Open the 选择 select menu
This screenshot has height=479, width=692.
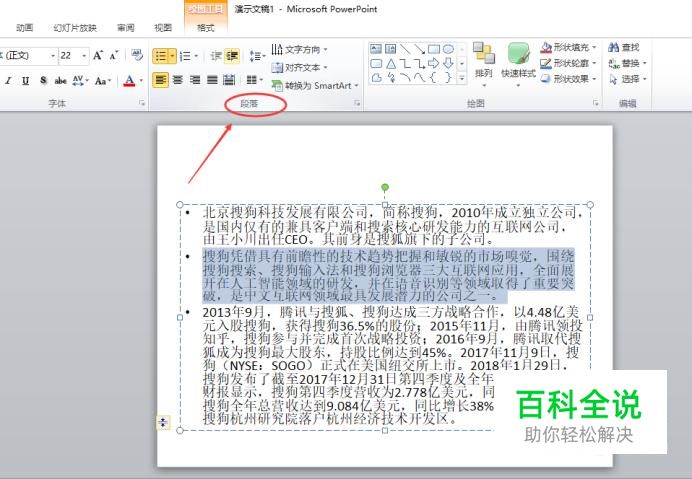coord(627,79)
